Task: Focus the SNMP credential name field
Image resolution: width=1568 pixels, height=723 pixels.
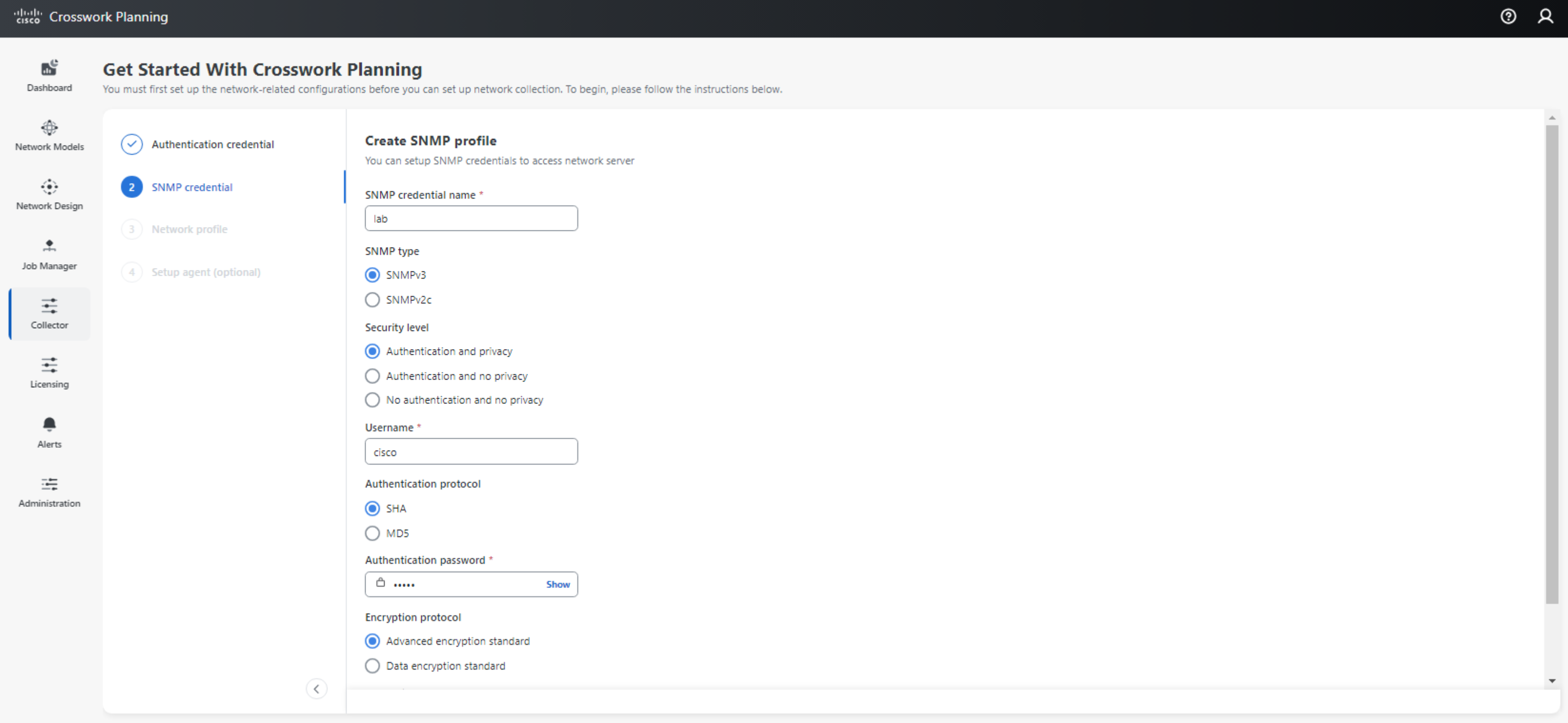Action: click(471, 218)
